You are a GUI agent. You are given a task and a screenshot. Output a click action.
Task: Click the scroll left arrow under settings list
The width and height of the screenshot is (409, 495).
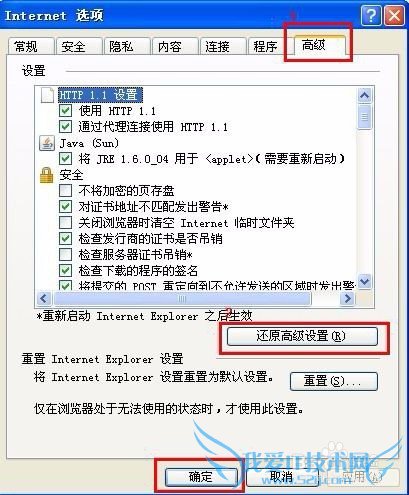click(x=44, y=298)
